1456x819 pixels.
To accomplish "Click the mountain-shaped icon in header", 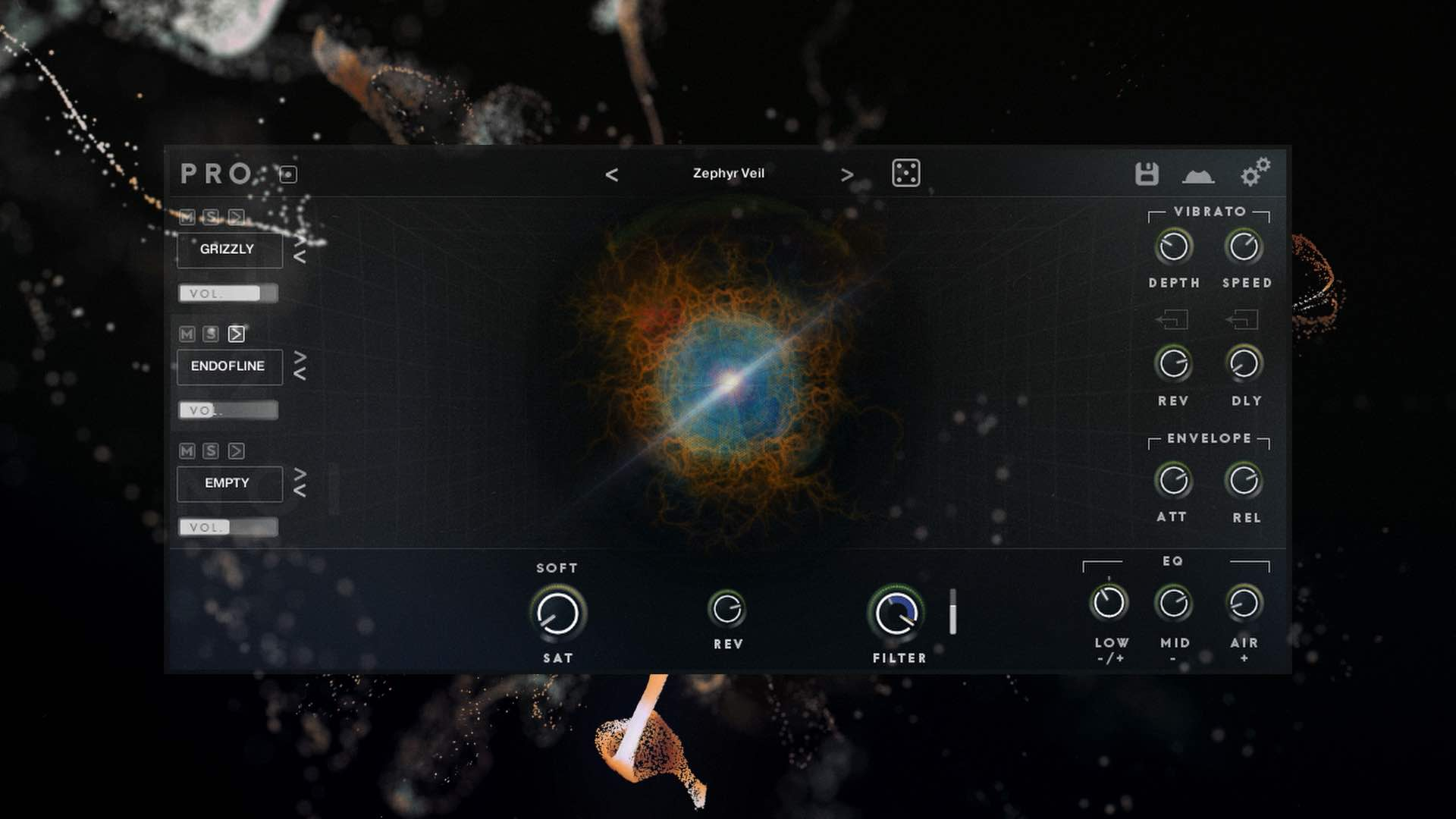I will coord(1198,177).
